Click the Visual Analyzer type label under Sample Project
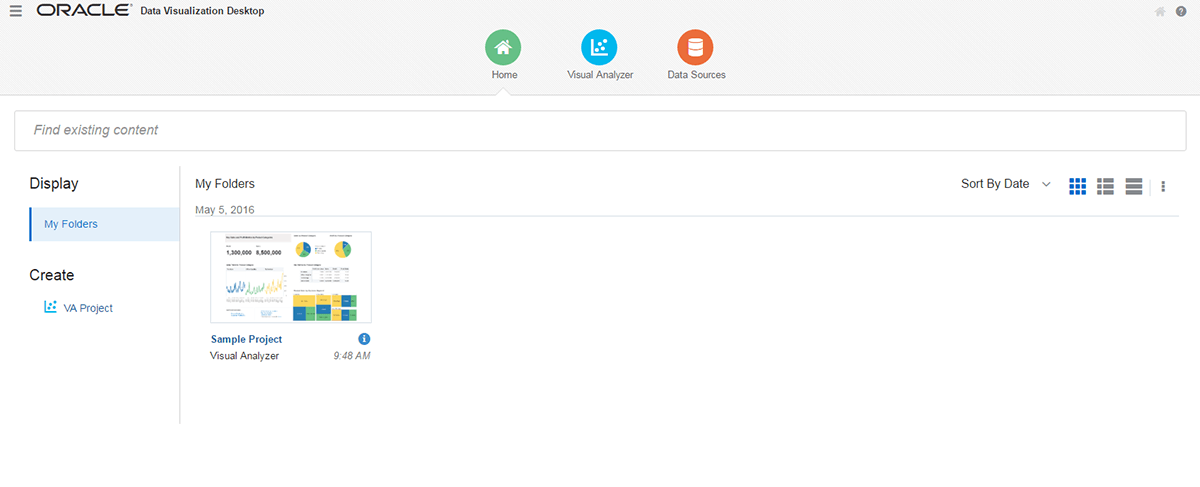Screen dimensions: 1200x487 tap(244, 355)
